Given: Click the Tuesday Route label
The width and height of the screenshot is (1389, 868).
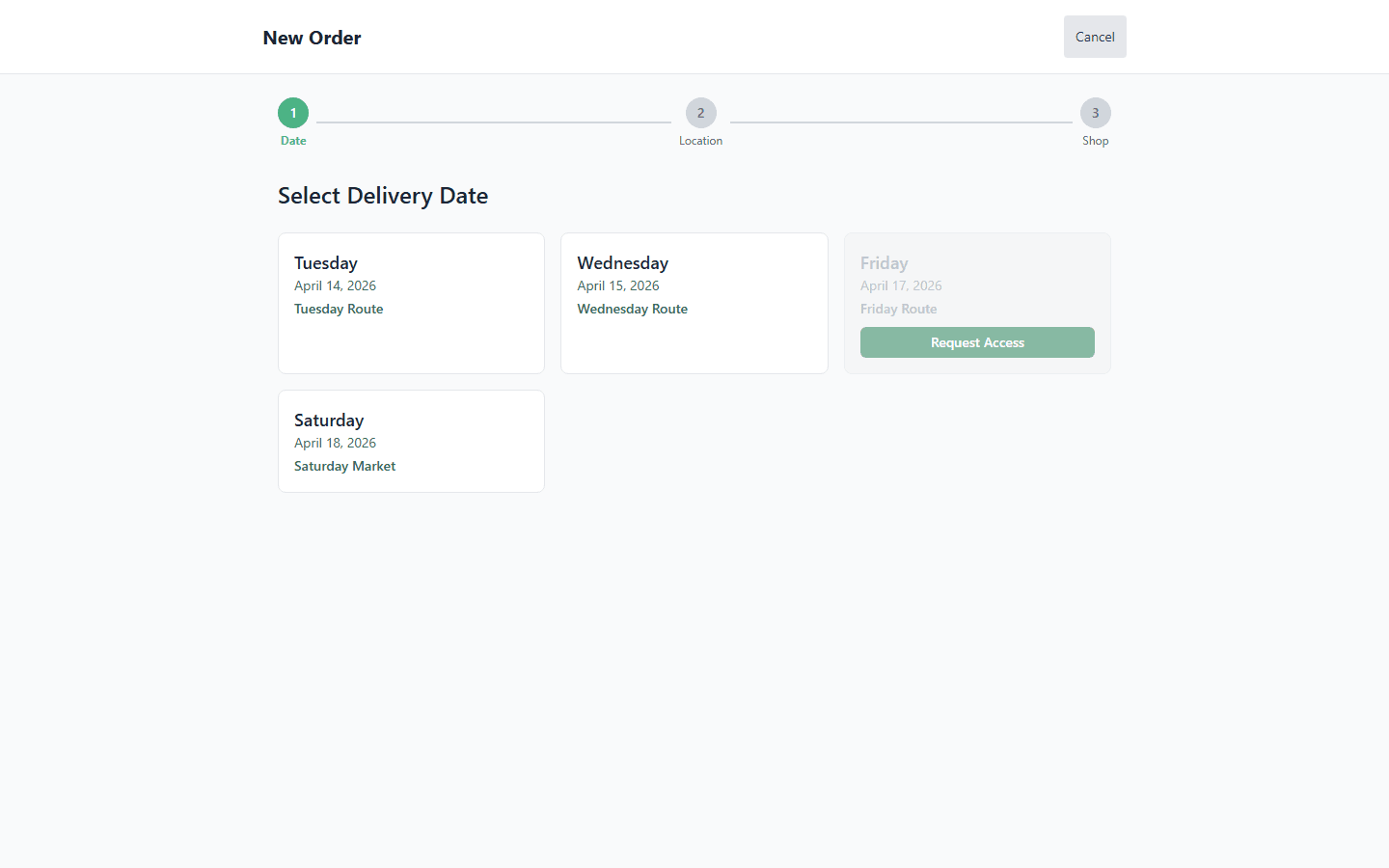Looking at the screenshot, I should pos(339,309).
